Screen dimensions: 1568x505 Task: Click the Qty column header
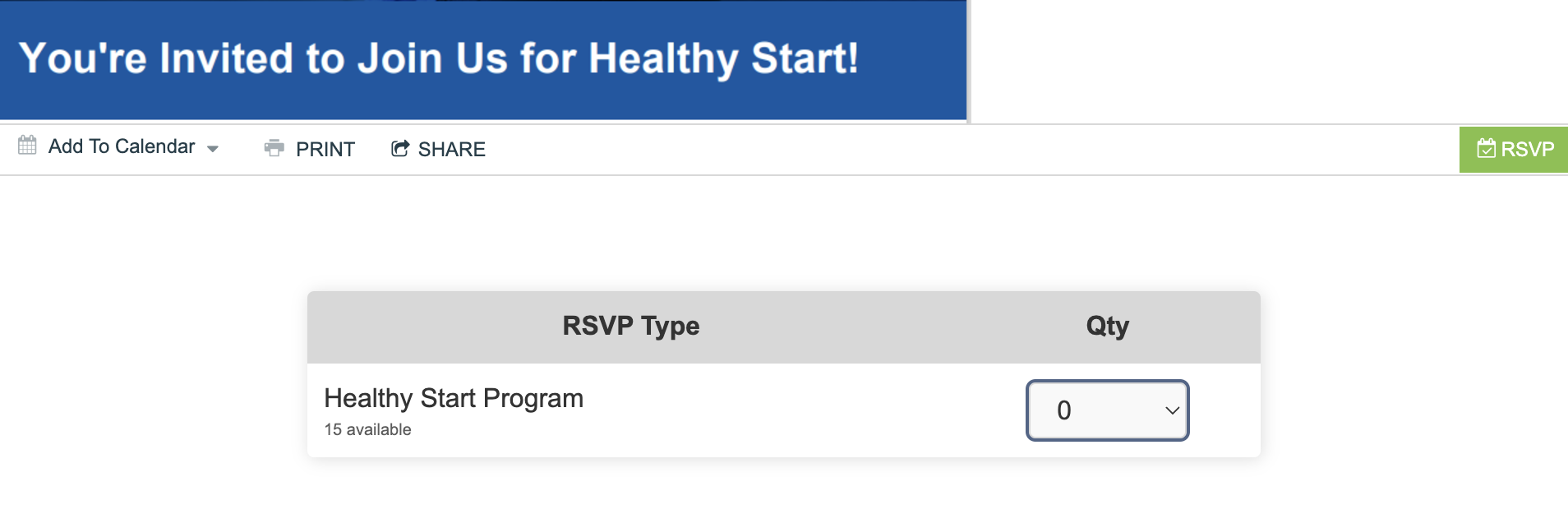(x=1108, y=327)
